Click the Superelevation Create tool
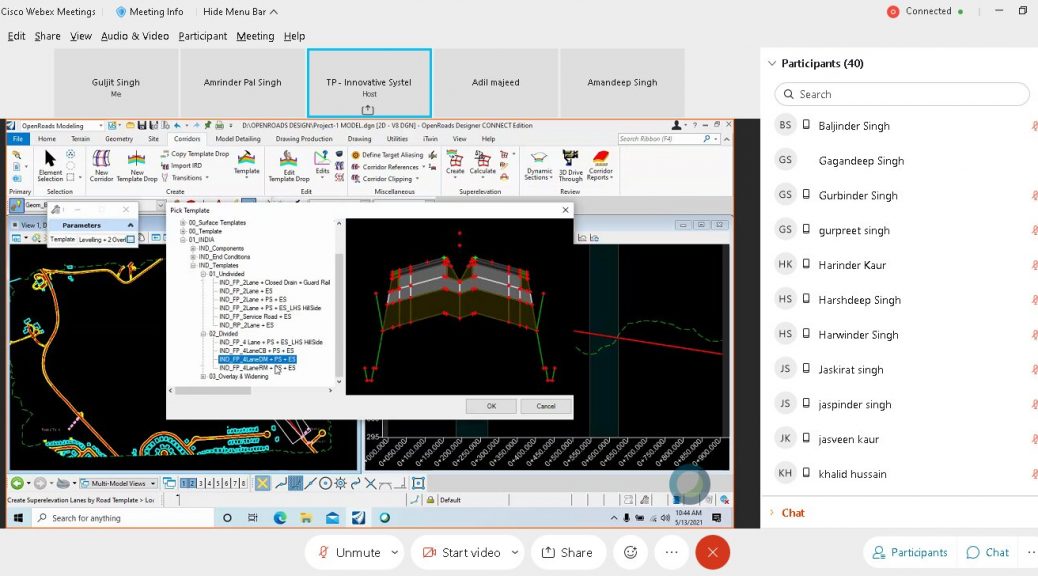This screenshot has width=1038, height=576. point(455,163)
